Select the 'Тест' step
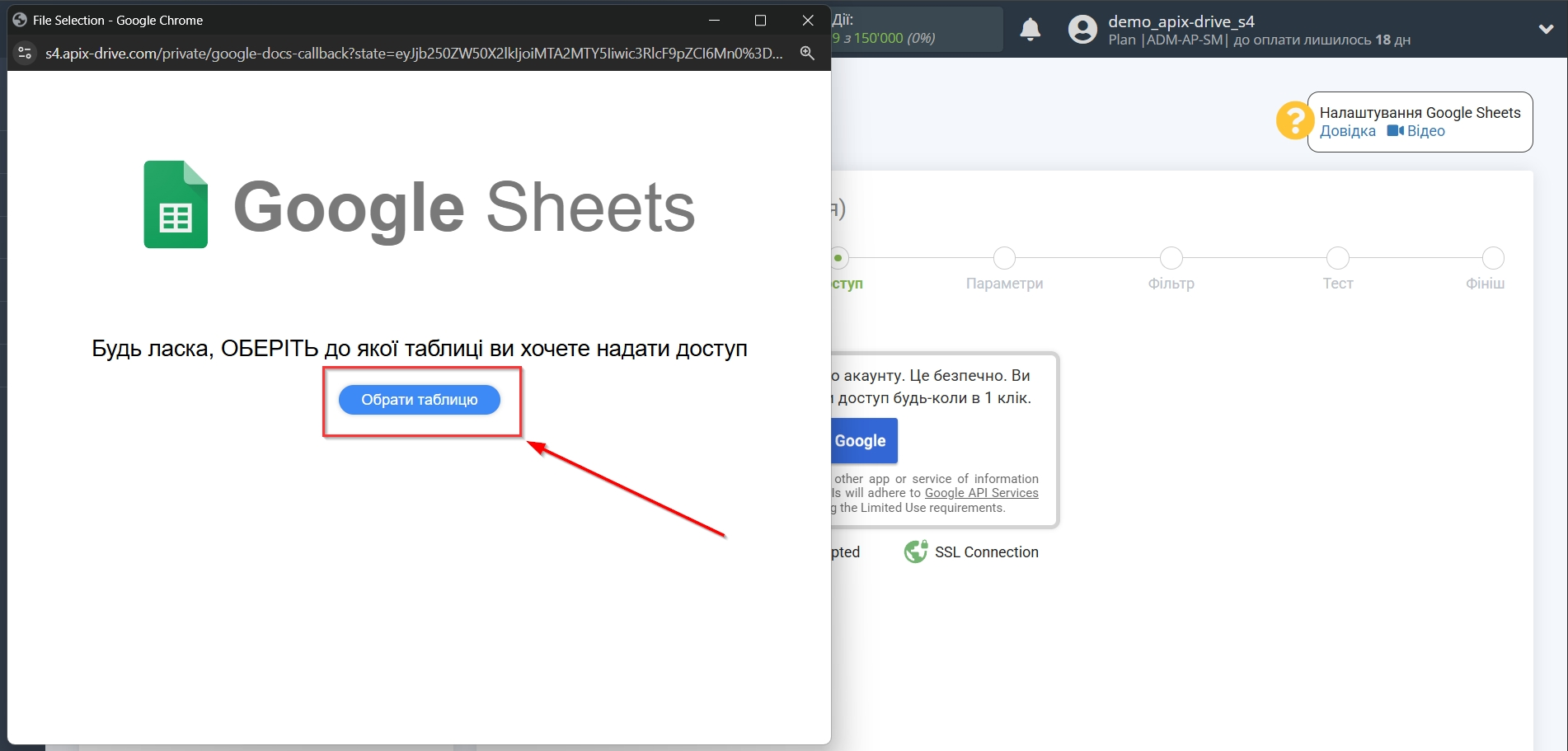The width and height of the screenshot is (1568, 751). point(1338,284)
